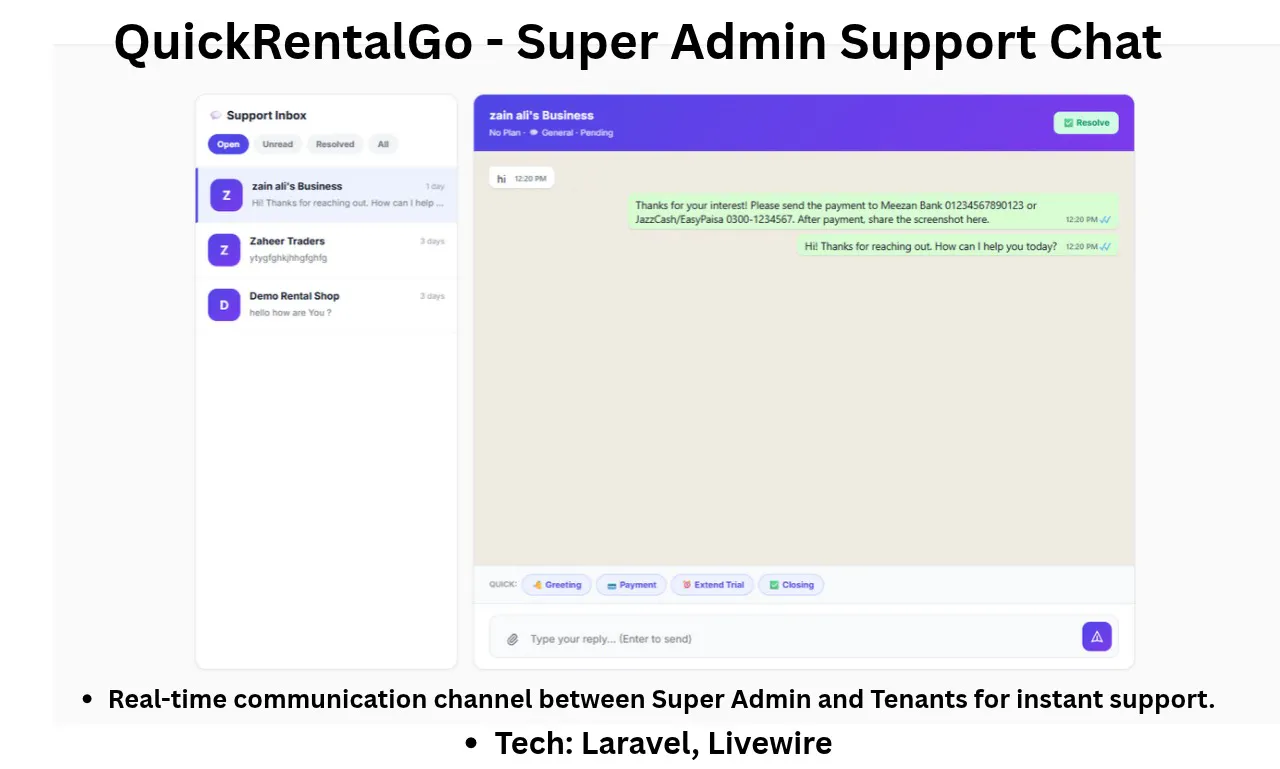Click the Support Inbox chat bubble icon
1280x769 pixels.
coord(215,115)
